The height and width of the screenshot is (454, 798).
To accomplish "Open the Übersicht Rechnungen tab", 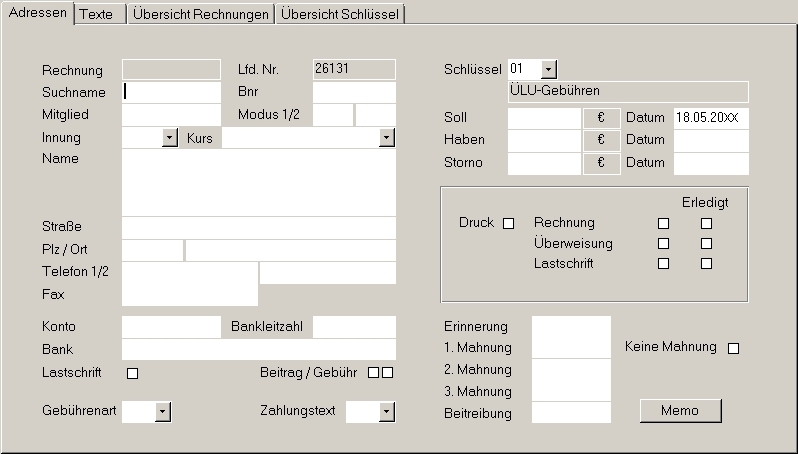I will tap(202, 14).
